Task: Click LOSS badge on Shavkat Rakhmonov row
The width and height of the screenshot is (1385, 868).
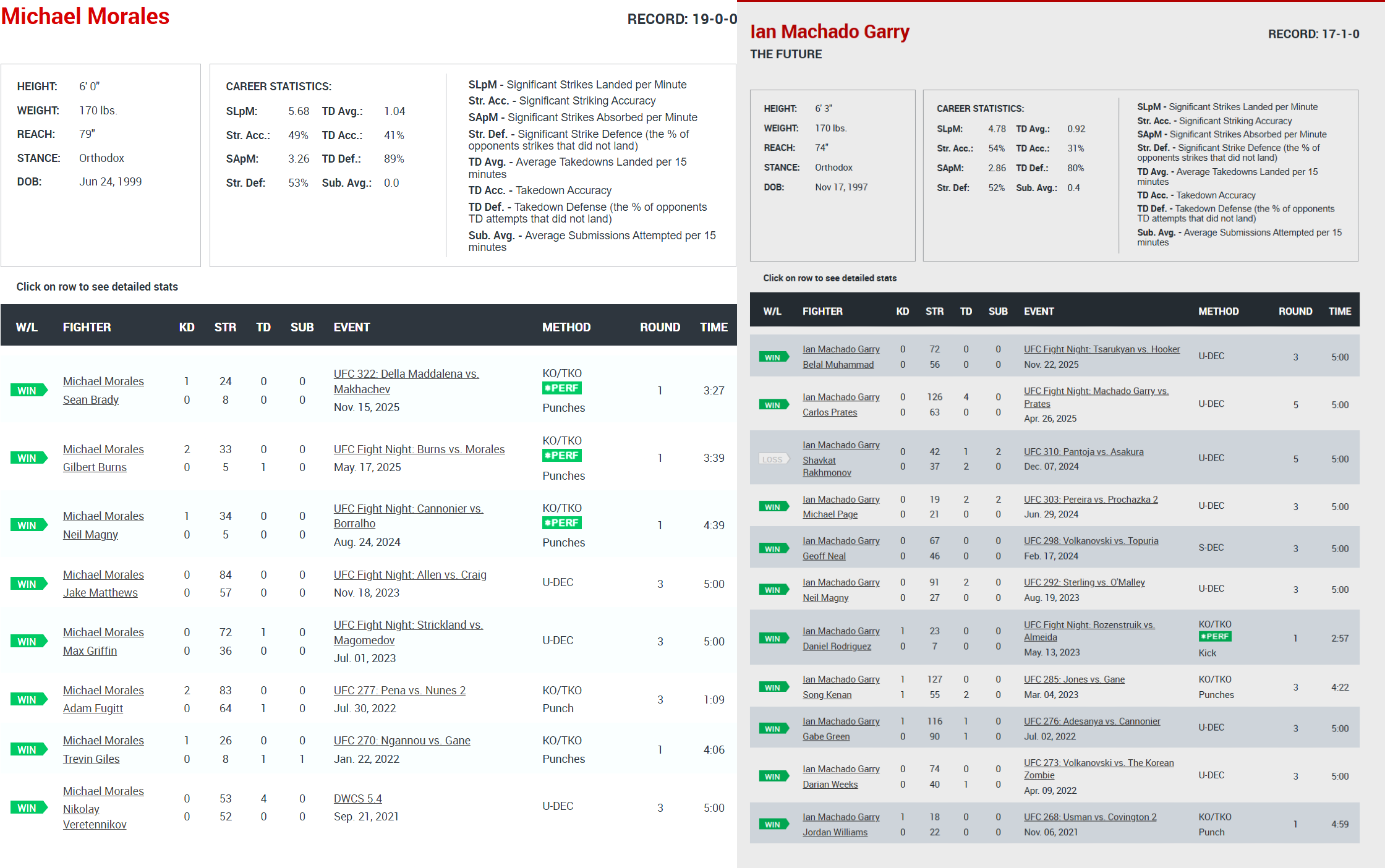Action: (773, 459)
